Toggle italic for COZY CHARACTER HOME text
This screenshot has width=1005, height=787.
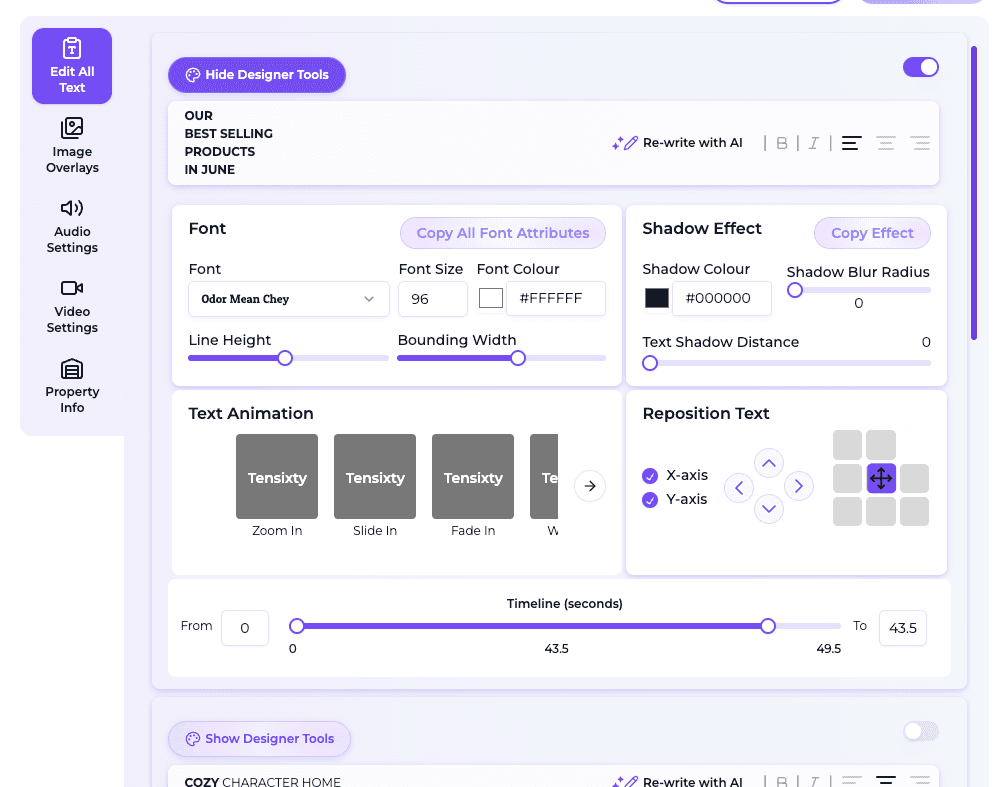point(813,781)
